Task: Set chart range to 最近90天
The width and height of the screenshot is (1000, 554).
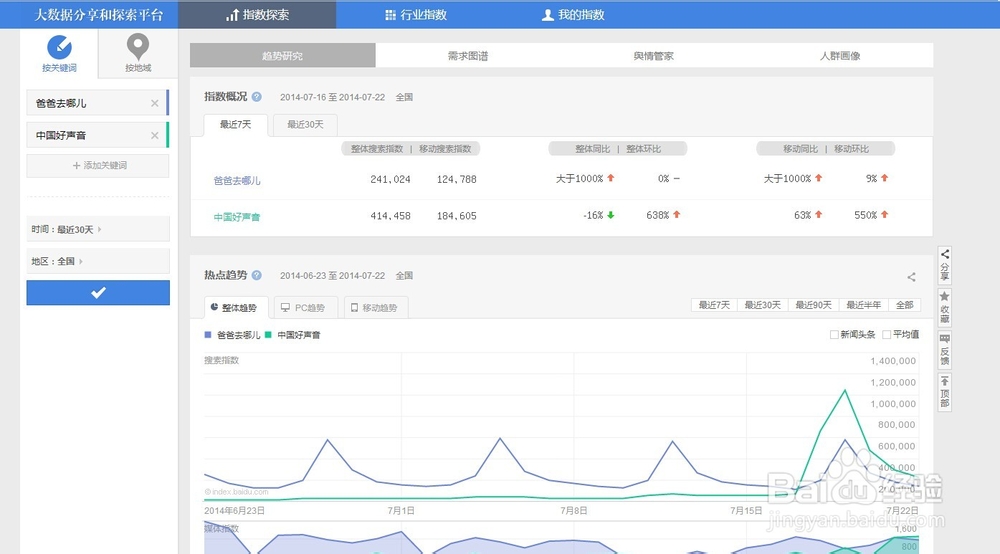Action: pyautogui.click(x=813, y=305)
